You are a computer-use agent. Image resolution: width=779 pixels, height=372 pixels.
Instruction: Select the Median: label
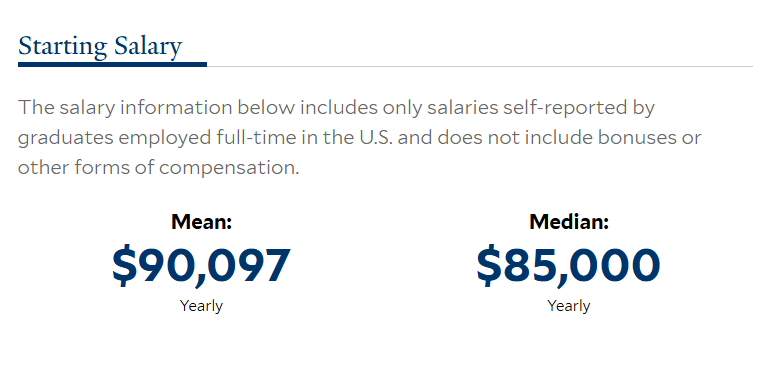click(569, 222)
